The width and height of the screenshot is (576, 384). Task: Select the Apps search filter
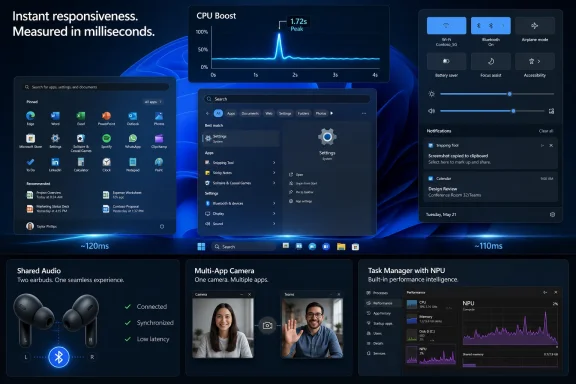click(x=231, y=113)
